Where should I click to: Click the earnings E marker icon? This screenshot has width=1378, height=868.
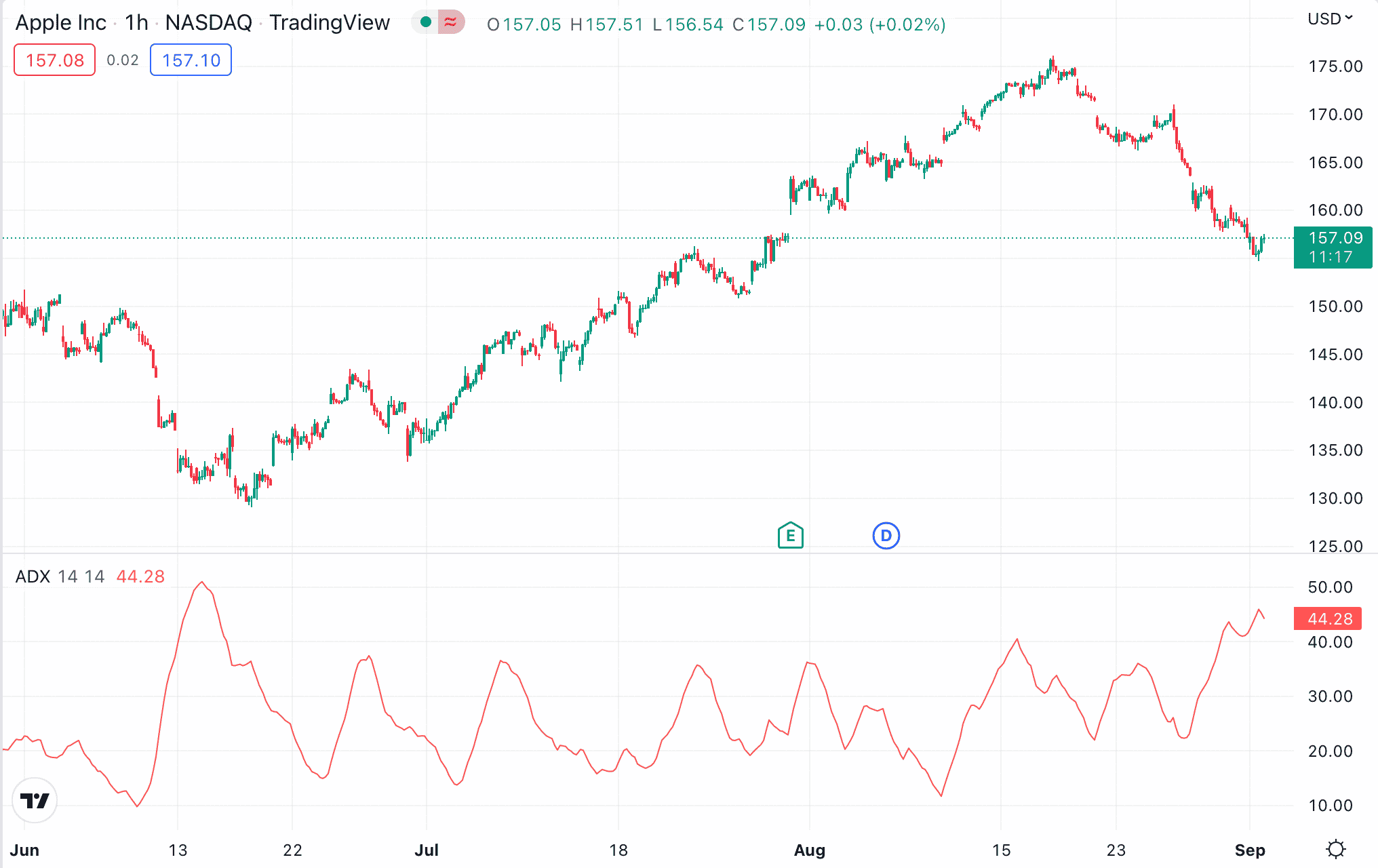click(790, 536)
